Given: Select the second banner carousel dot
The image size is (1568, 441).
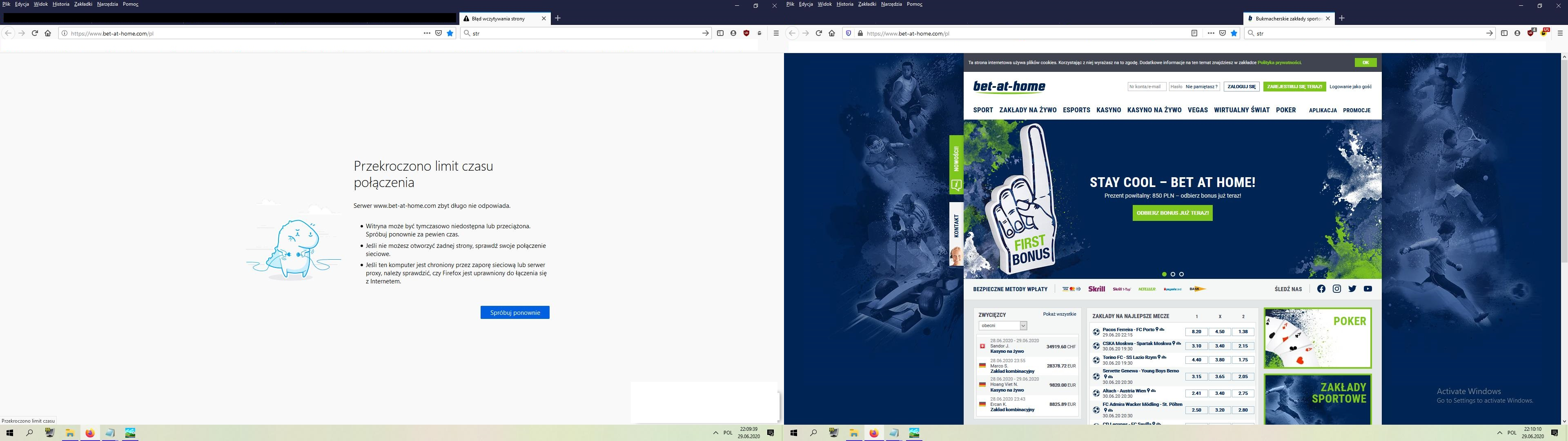Looking at the screenshot, I should 1173,274.
